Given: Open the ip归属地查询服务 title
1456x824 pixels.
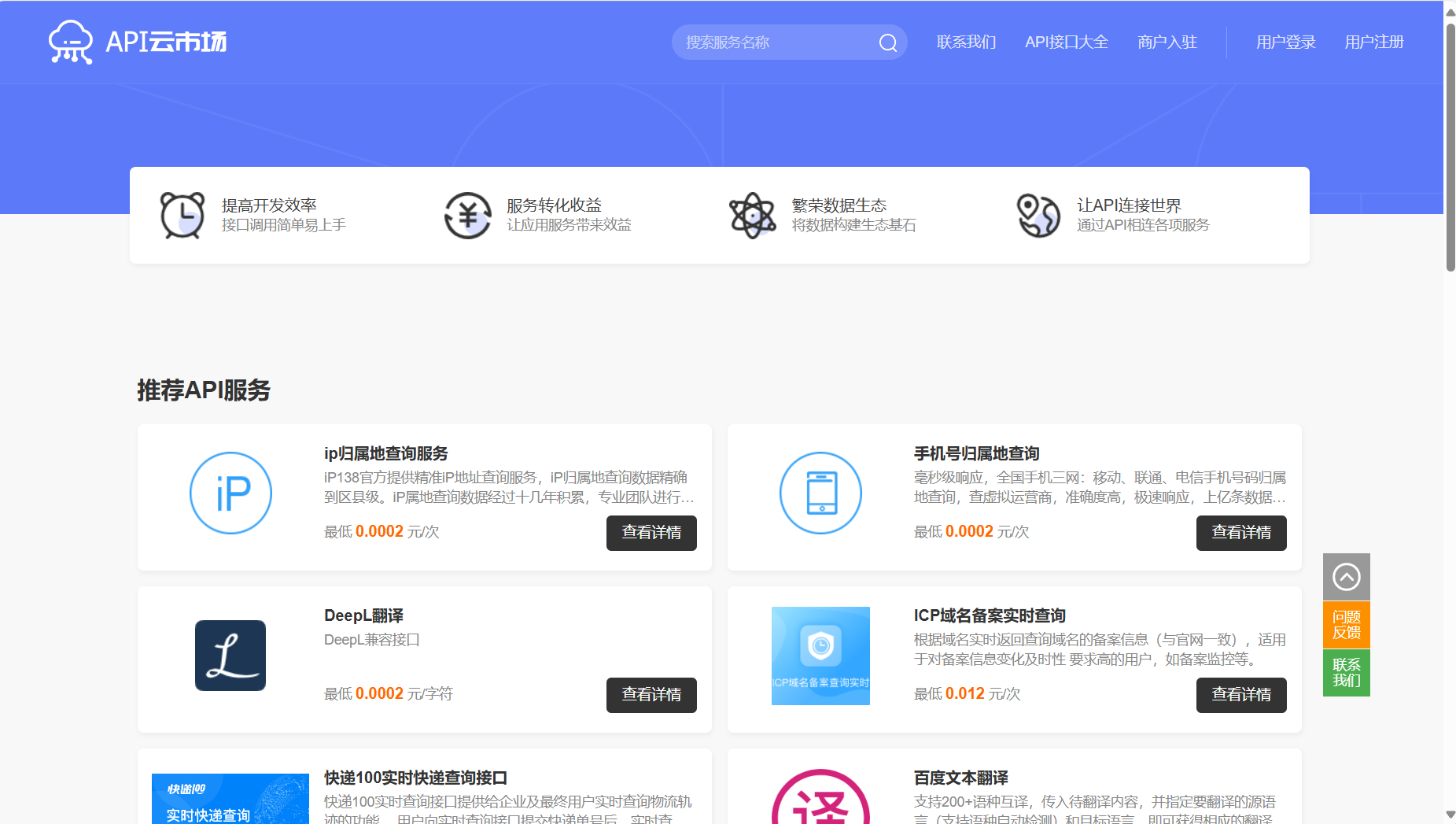Looking at the screenshot, I should [386, 454].
